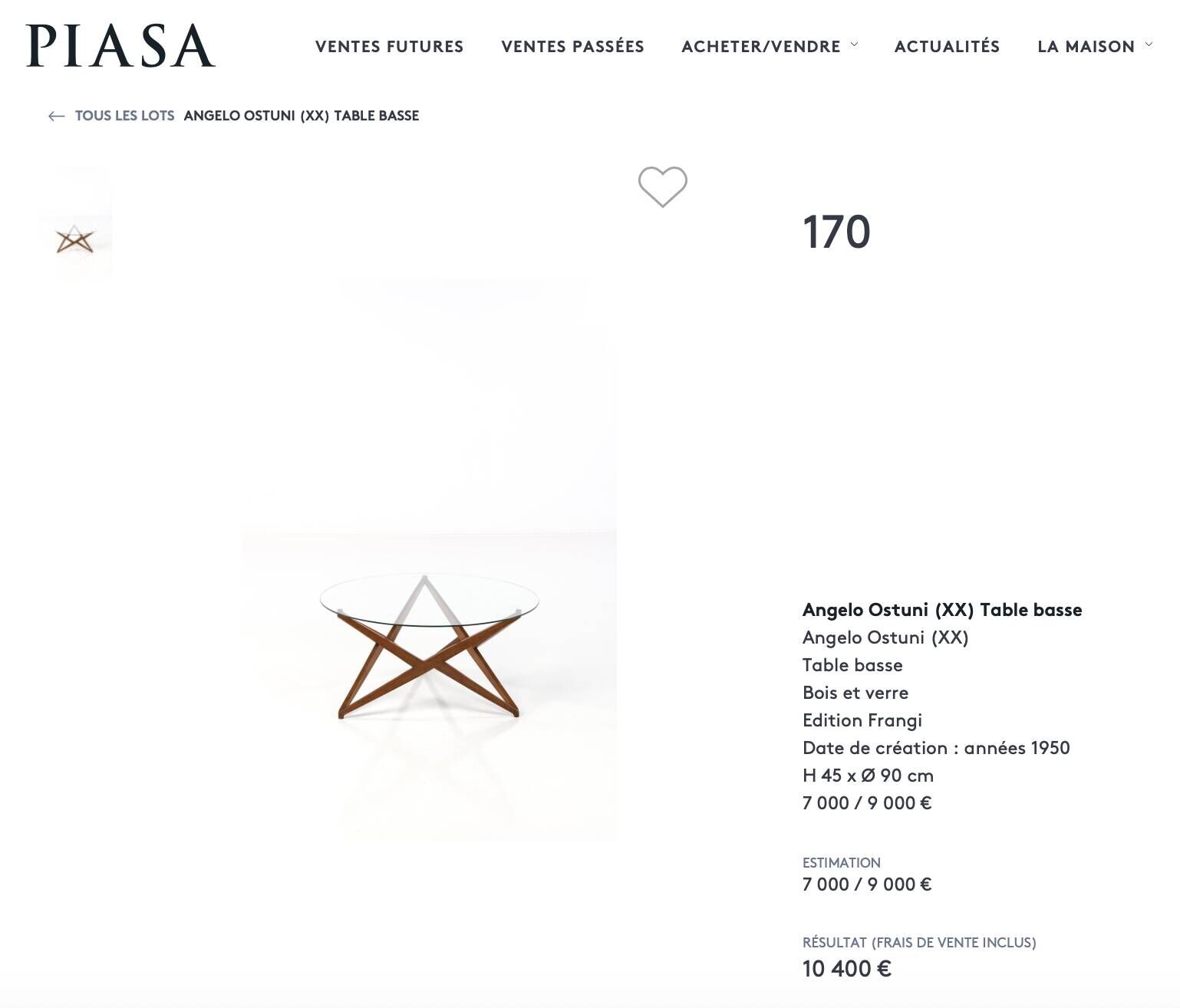The height and width of the screenshot is (1008, 1180).
Task: Click the back arrow icon
Action: [x=56, y=116]
